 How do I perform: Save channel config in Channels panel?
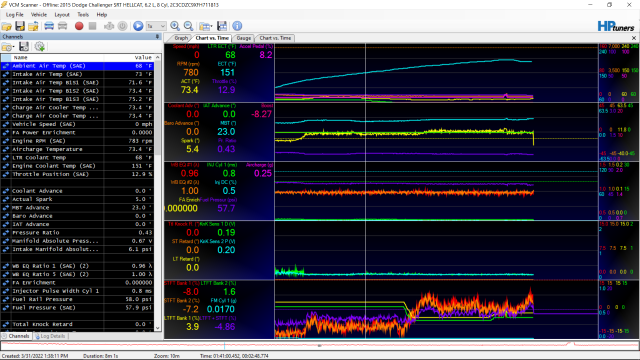24,47
